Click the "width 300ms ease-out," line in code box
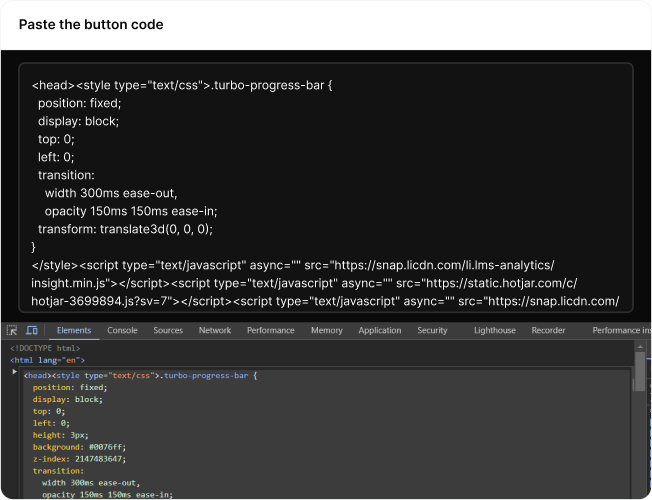This screenshot has width=652, height=500. [111, 193]
